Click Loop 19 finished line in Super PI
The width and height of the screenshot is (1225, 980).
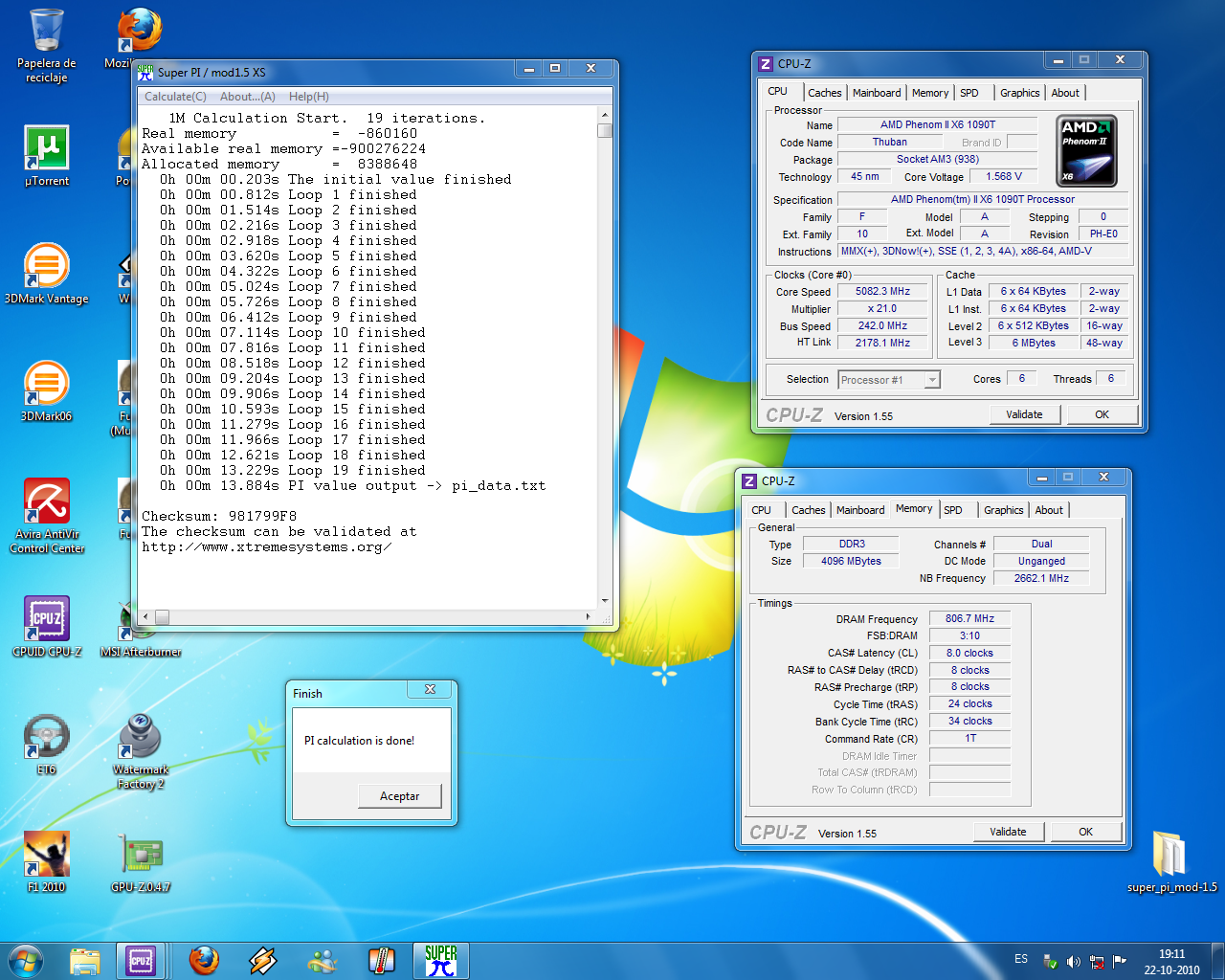(x=293, y=470)
